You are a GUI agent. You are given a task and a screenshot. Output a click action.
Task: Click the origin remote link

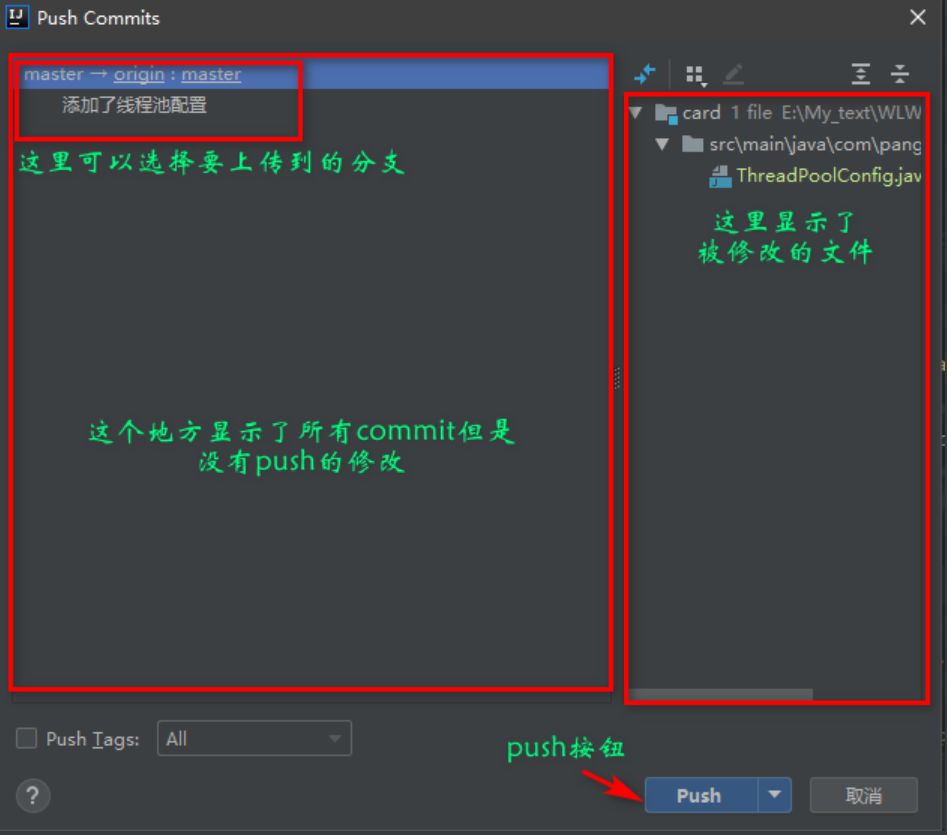[x=139, y=74]
